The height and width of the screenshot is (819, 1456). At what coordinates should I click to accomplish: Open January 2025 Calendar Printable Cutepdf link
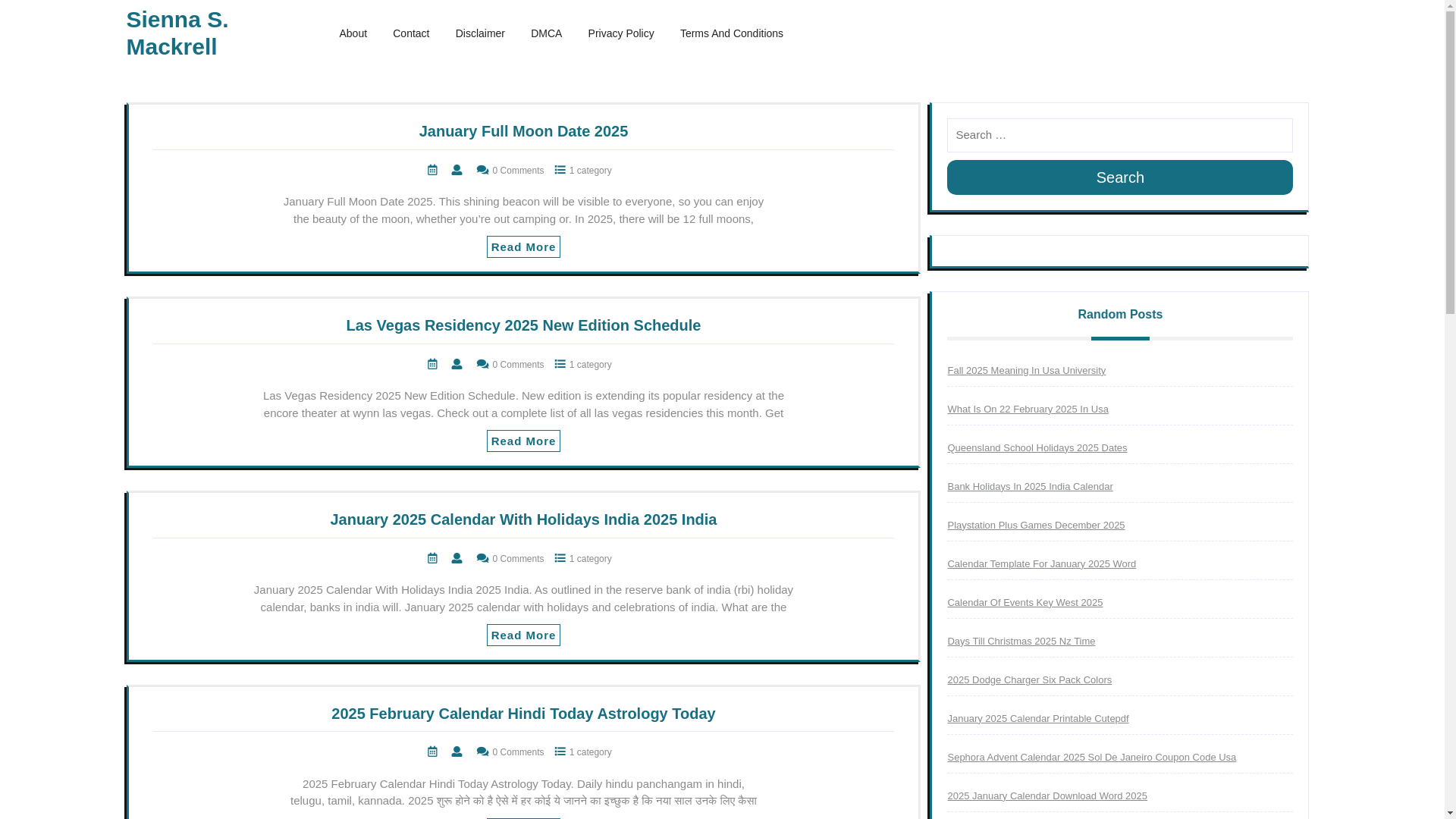click(x=1037, y=719)
